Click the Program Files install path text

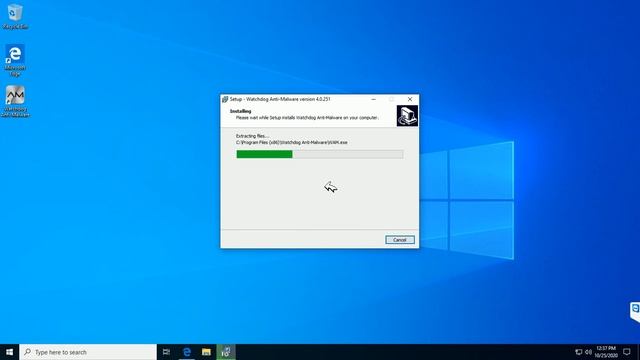[x=291, y=142]
